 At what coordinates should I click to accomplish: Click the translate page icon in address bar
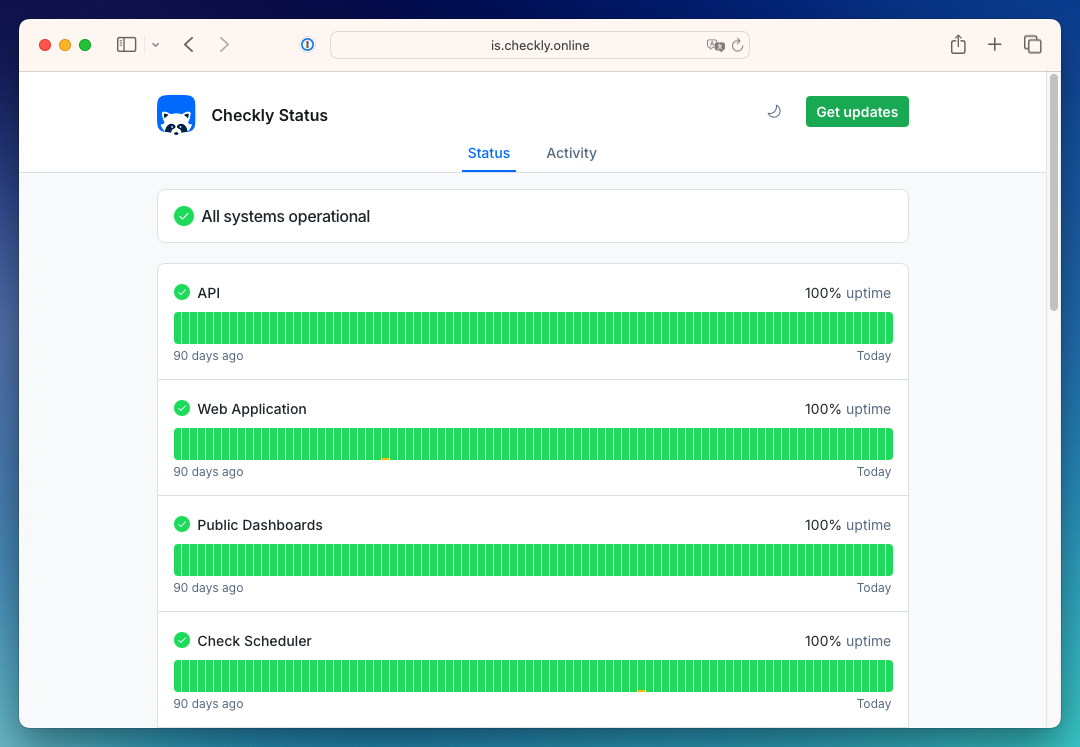point(716,45)
